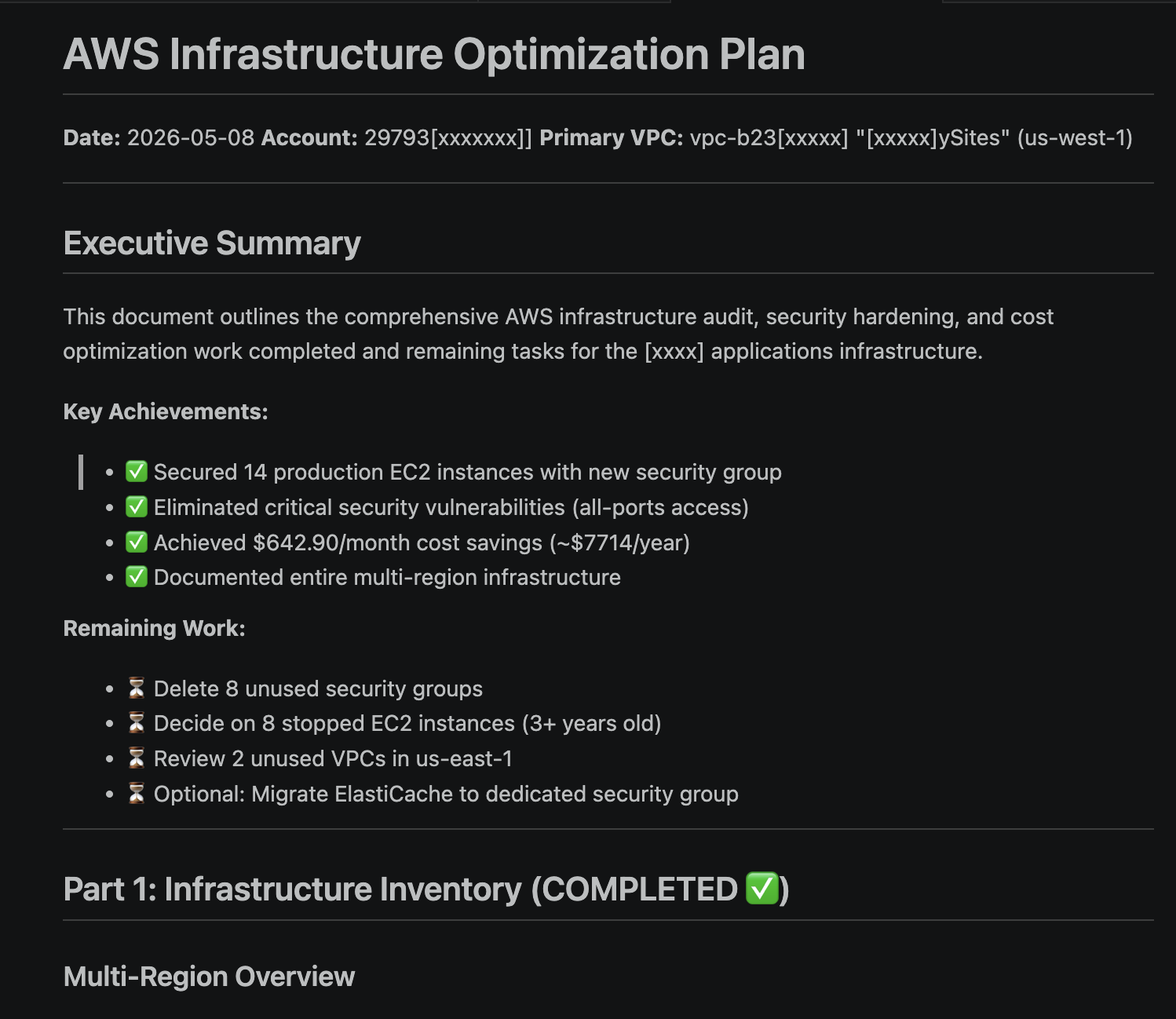Click the 'Achieved $642.90/month cost savings' line

422,542
